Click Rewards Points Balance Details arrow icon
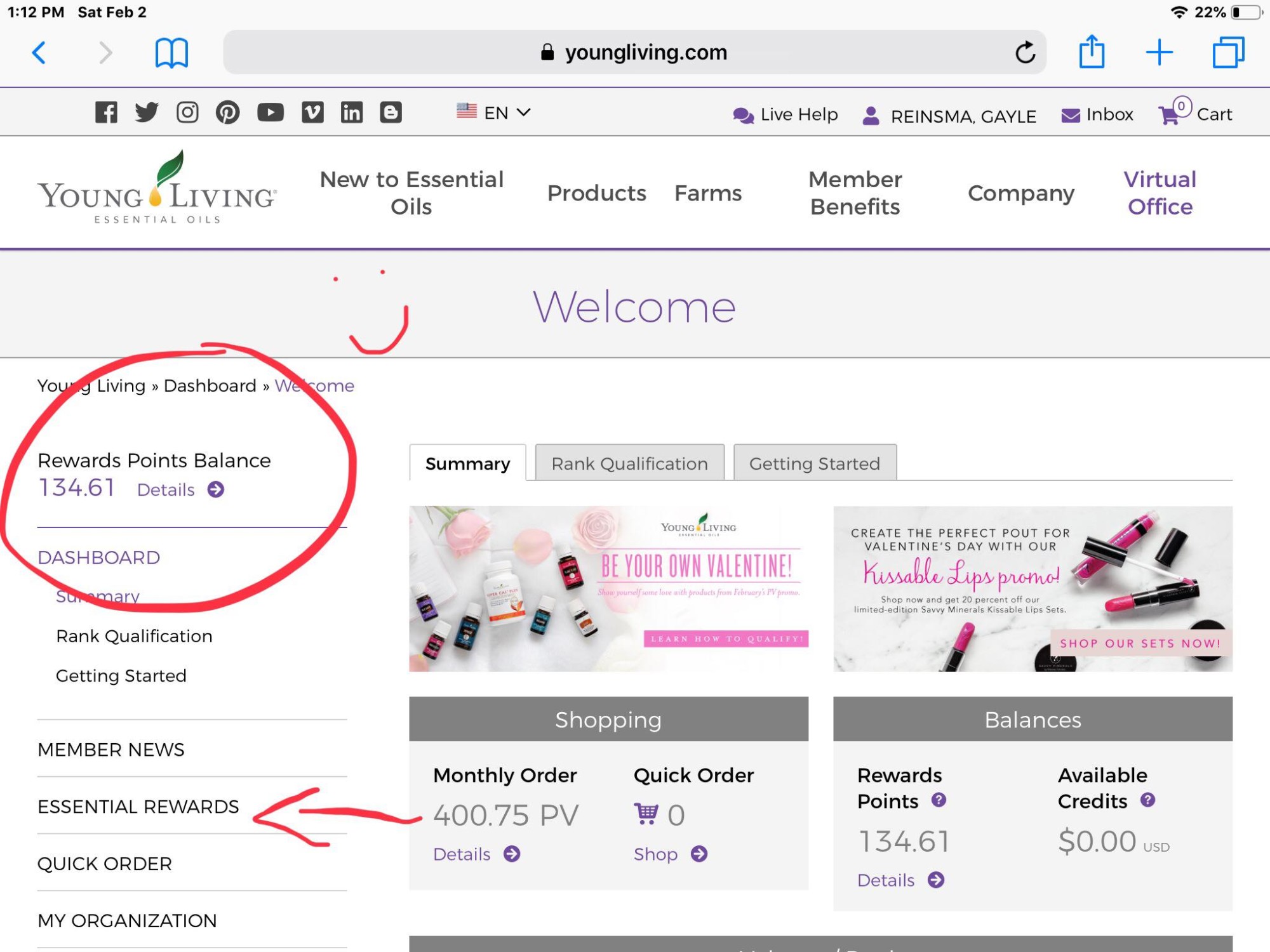This screenshot has width=1270, height=952. click(216, 489)
